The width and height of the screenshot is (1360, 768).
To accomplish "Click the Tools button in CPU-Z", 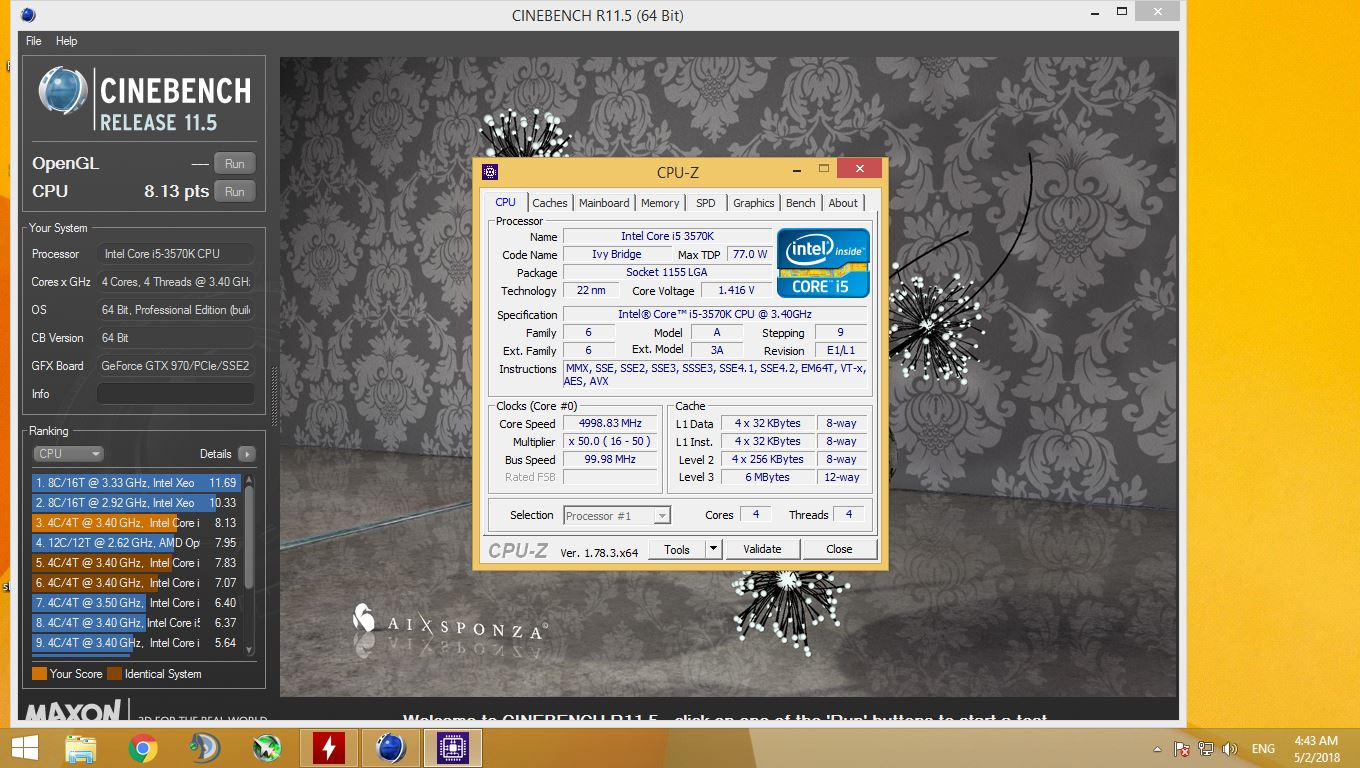I will coord(677,549).
